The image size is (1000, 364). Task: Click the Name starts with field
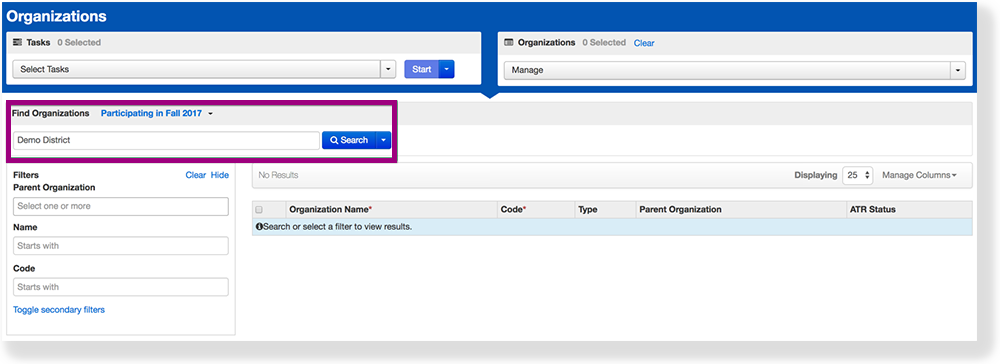(121, 246)
